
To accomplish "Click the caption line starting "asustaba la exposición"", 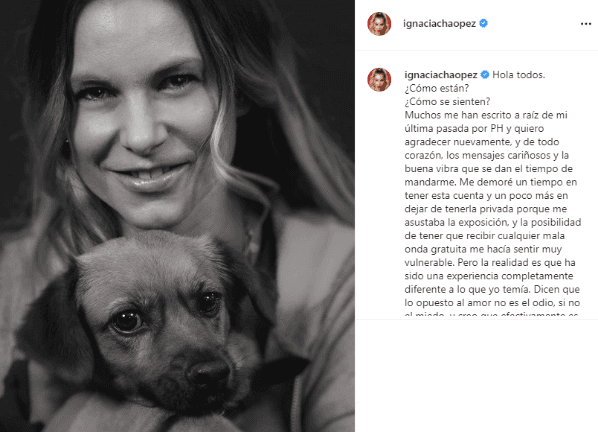I will click(493, 222).
